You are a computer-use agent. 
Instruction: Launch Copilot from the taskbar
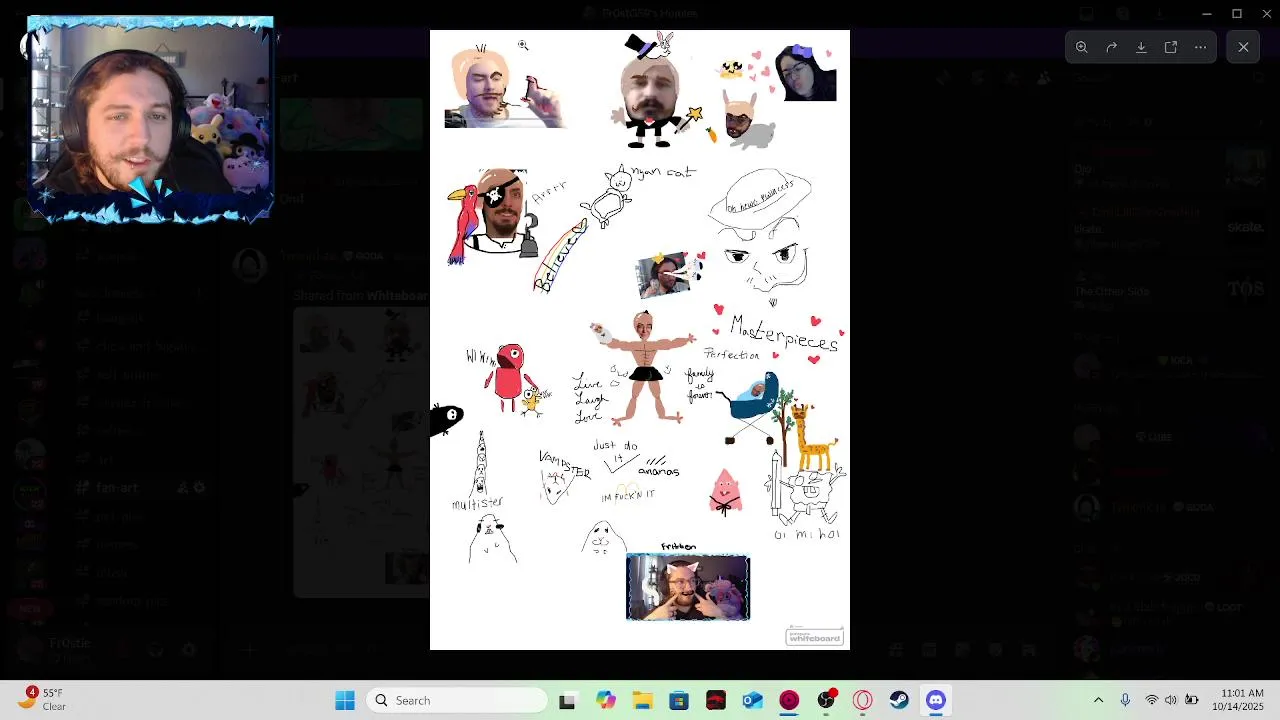point(605,700)
